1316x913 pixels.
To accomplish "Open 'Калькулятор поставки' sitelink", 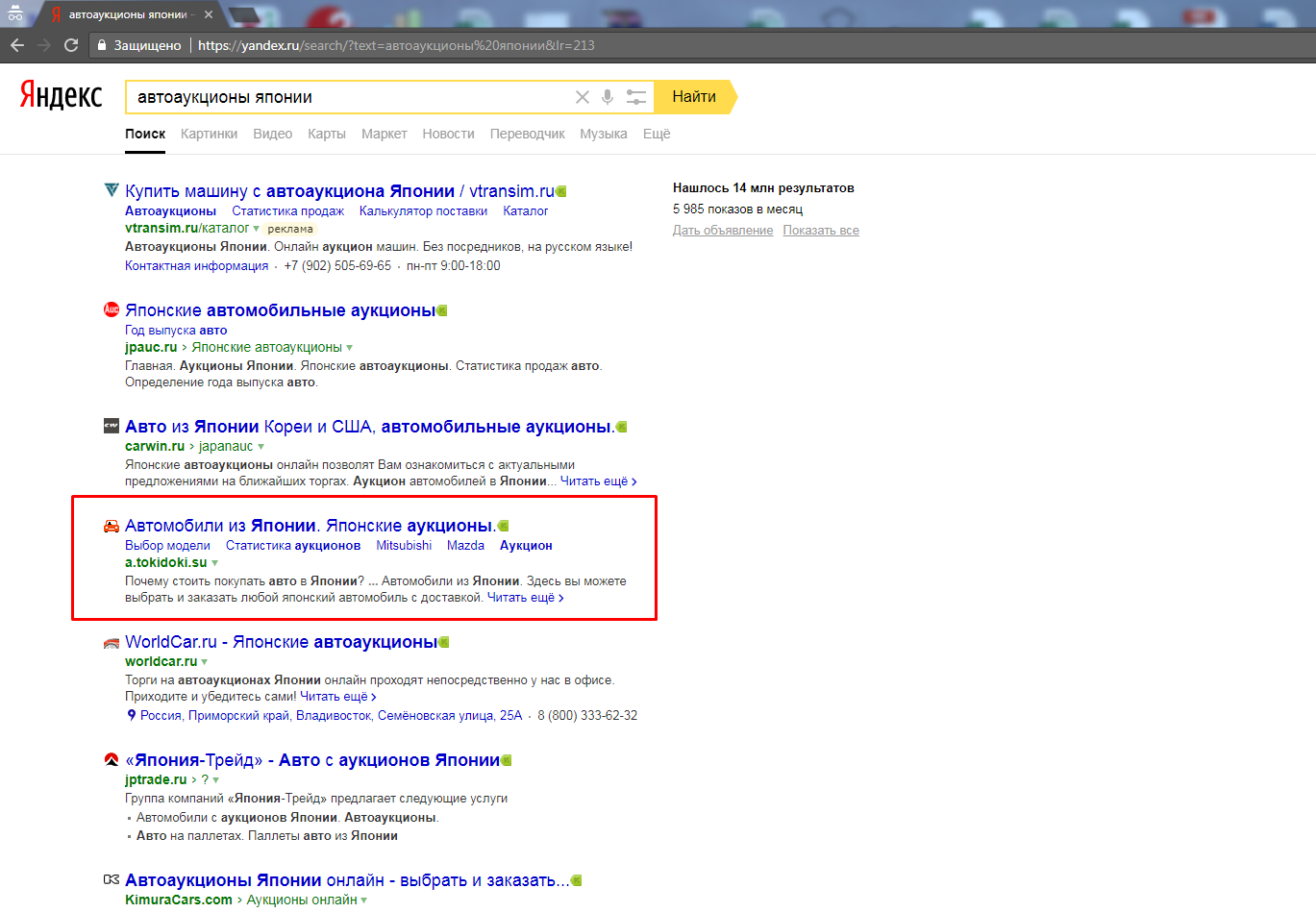I will pos(423,210).
